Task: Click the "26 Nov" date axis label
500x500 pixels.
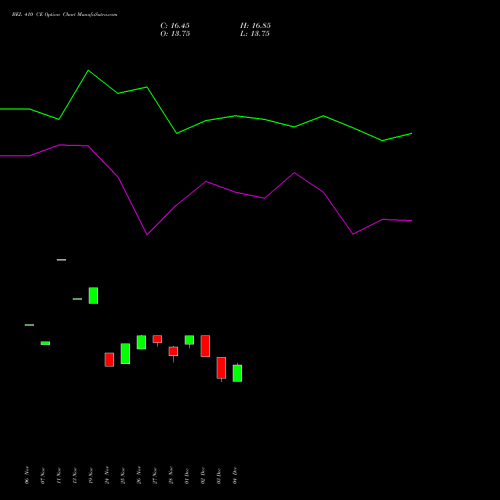Action: tap(139, 475)
